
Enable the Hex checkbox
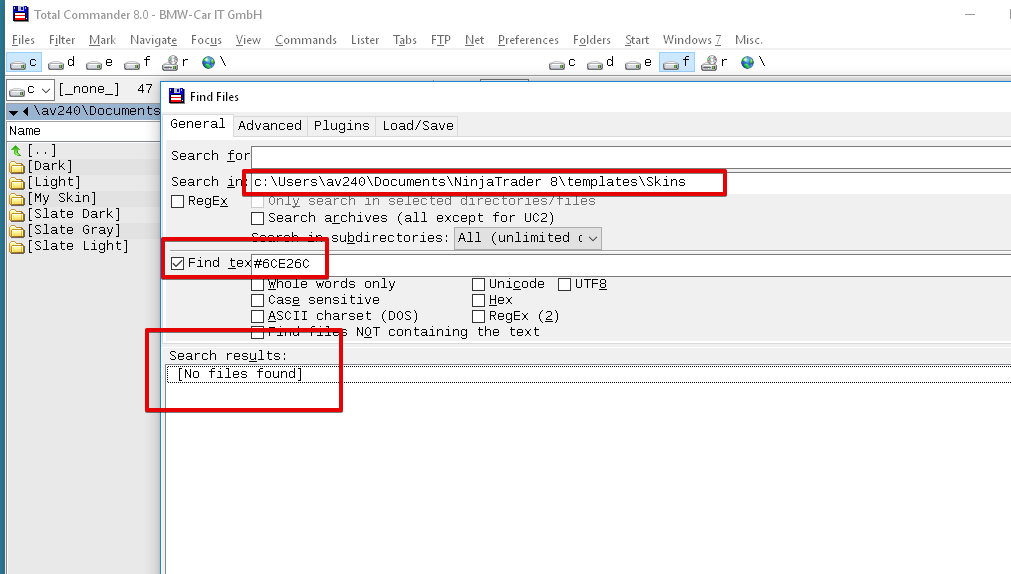pos(478,301)
